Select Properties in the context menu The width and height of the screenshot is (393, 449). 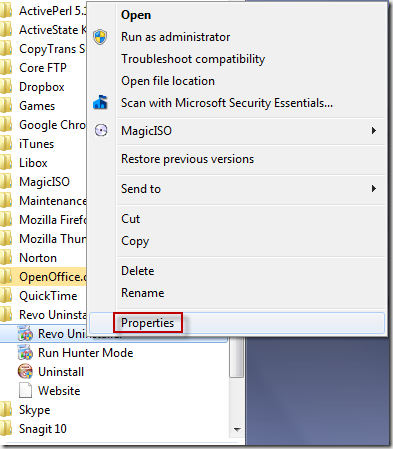point(148,323)
